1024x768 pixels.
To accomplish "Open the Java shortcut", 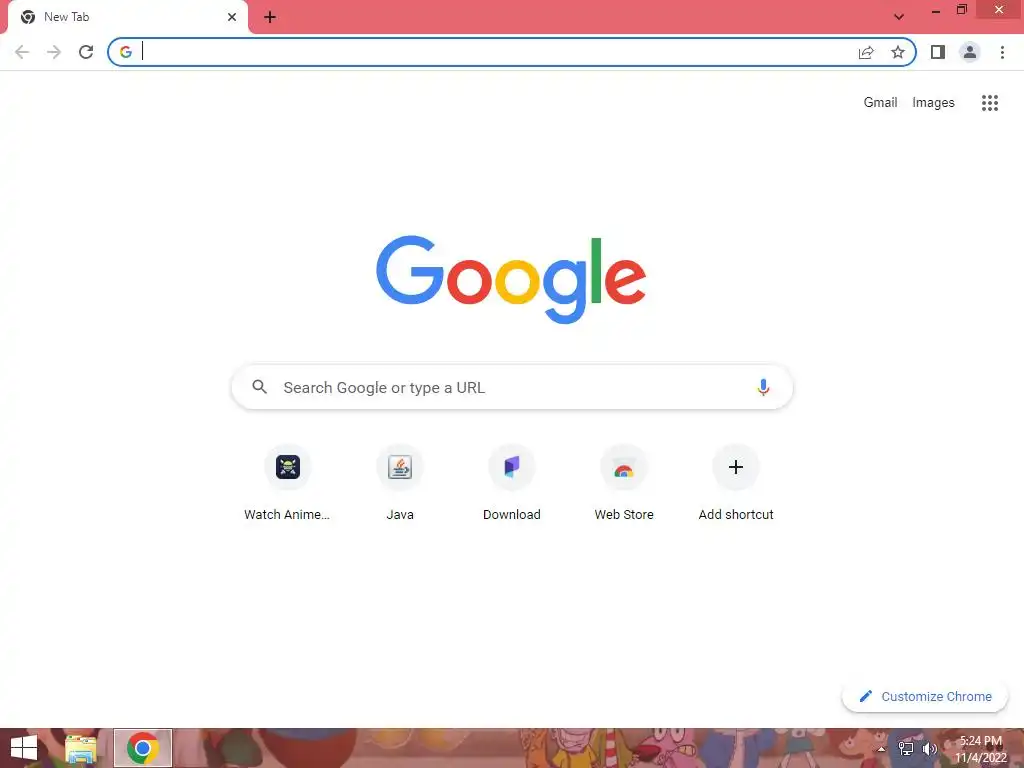I will tap(400, 483).
